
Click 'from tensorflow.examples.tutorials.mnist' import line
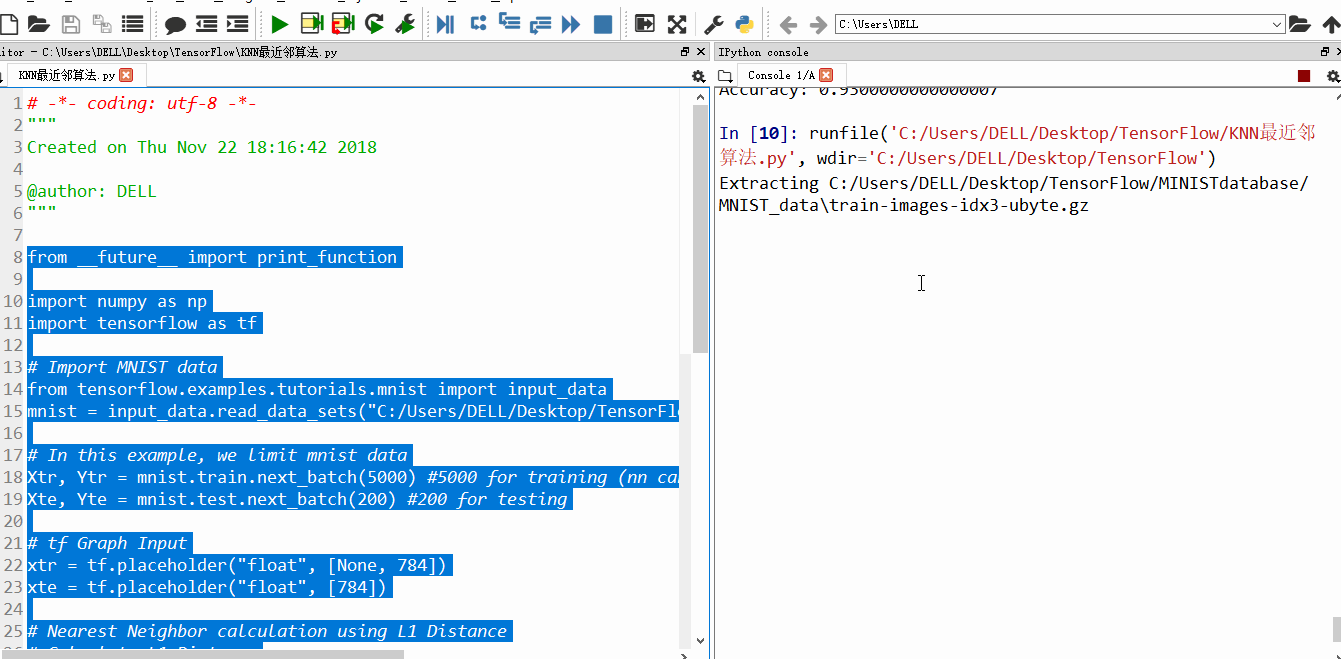tap(317, 389)
